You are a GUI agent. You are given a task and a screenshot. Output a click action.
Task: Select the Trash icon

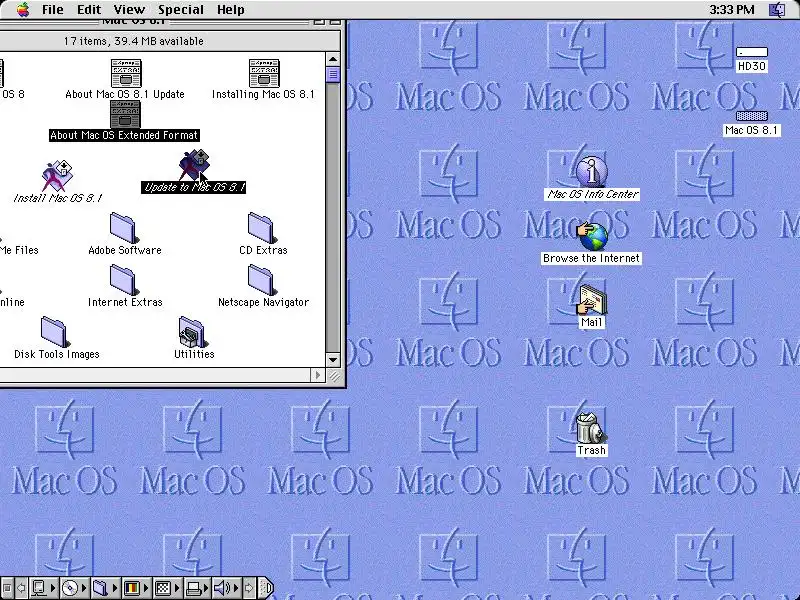tap(591, 435)
